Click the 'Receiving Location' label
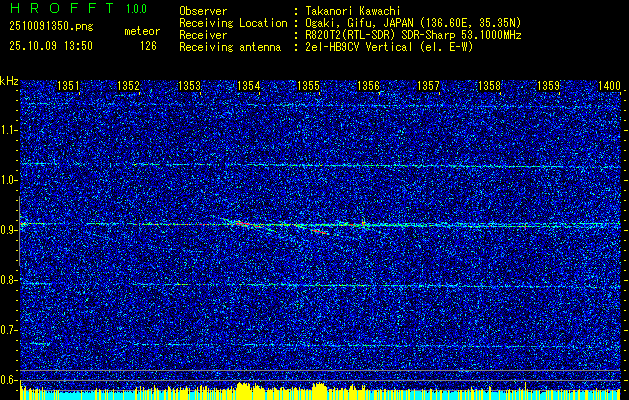 233,23
